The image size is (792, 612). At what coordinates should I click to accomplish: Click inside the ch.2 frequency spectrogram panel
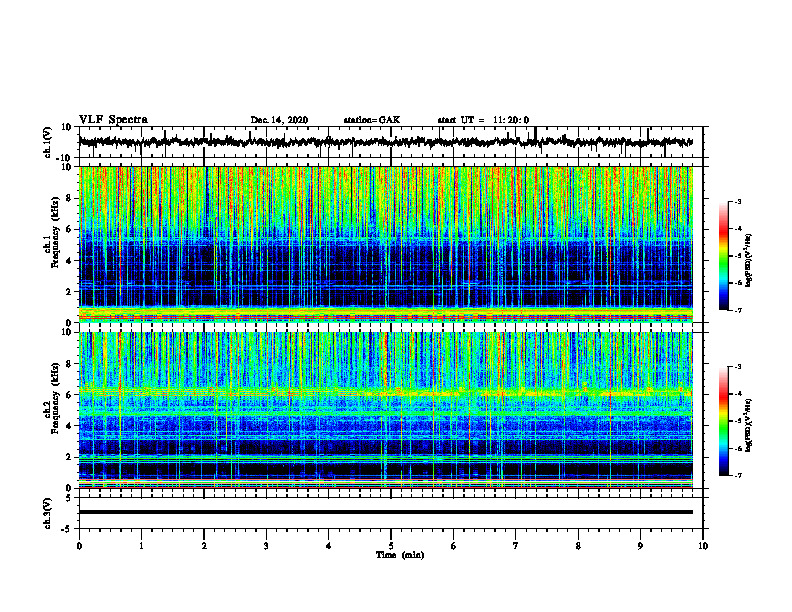(x=385, y=410)
